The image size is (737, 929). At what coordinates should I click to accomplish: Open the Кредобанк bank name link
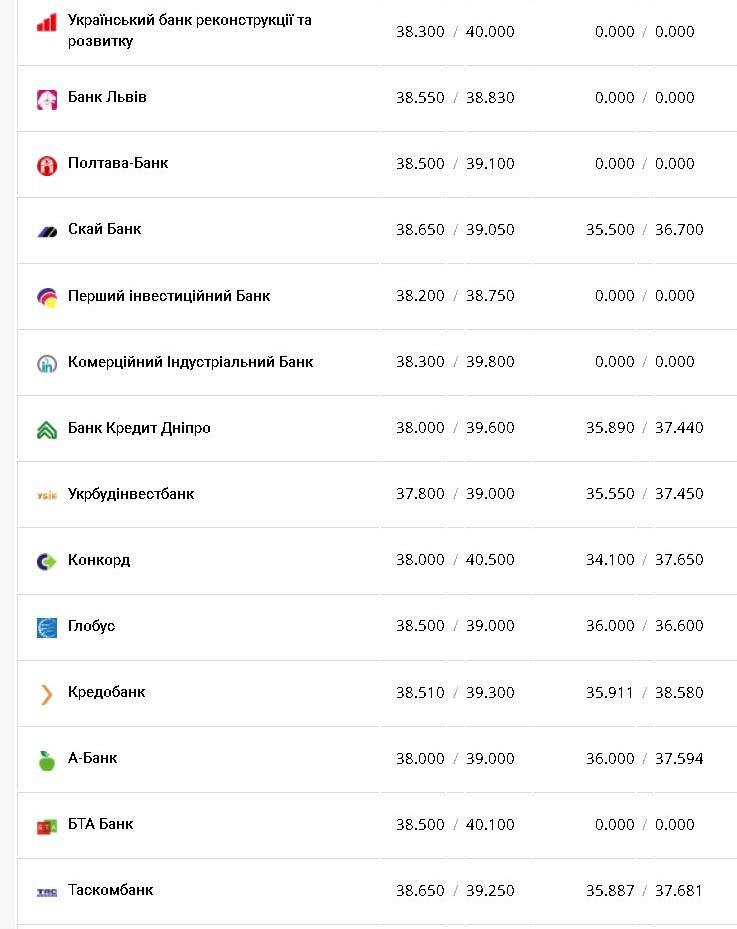coord(106,692)
